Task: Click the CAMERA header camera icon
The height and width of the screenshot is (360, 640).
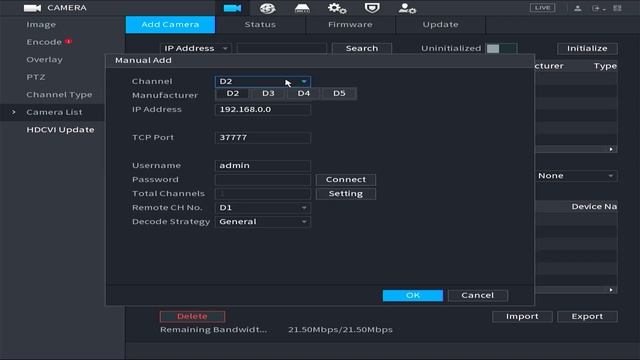Action: pyautogui.click(x=32, y=8)
